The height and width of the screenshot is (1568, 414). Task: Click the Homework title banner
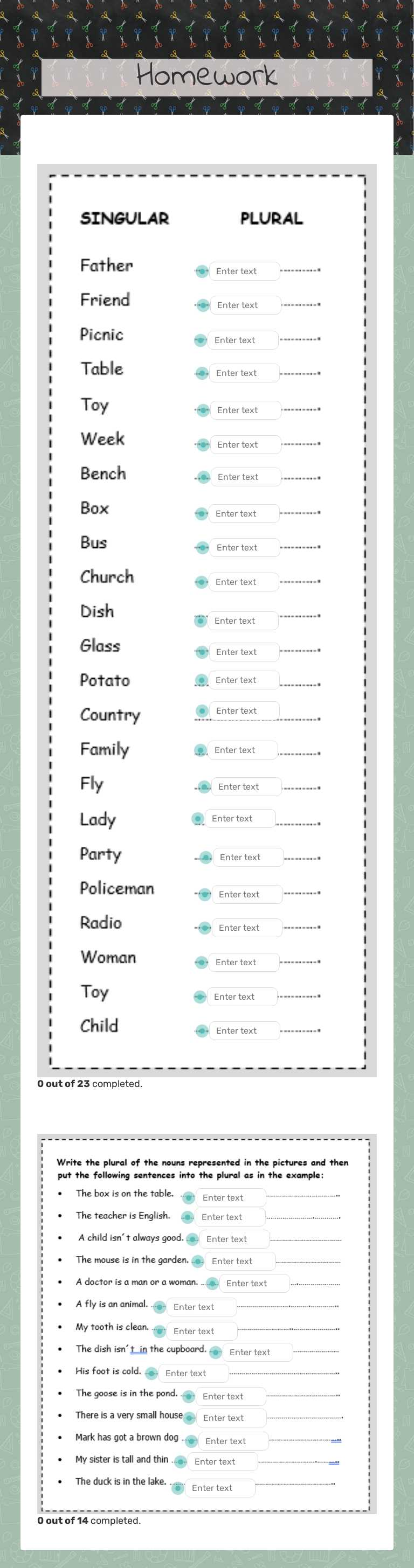207,75
